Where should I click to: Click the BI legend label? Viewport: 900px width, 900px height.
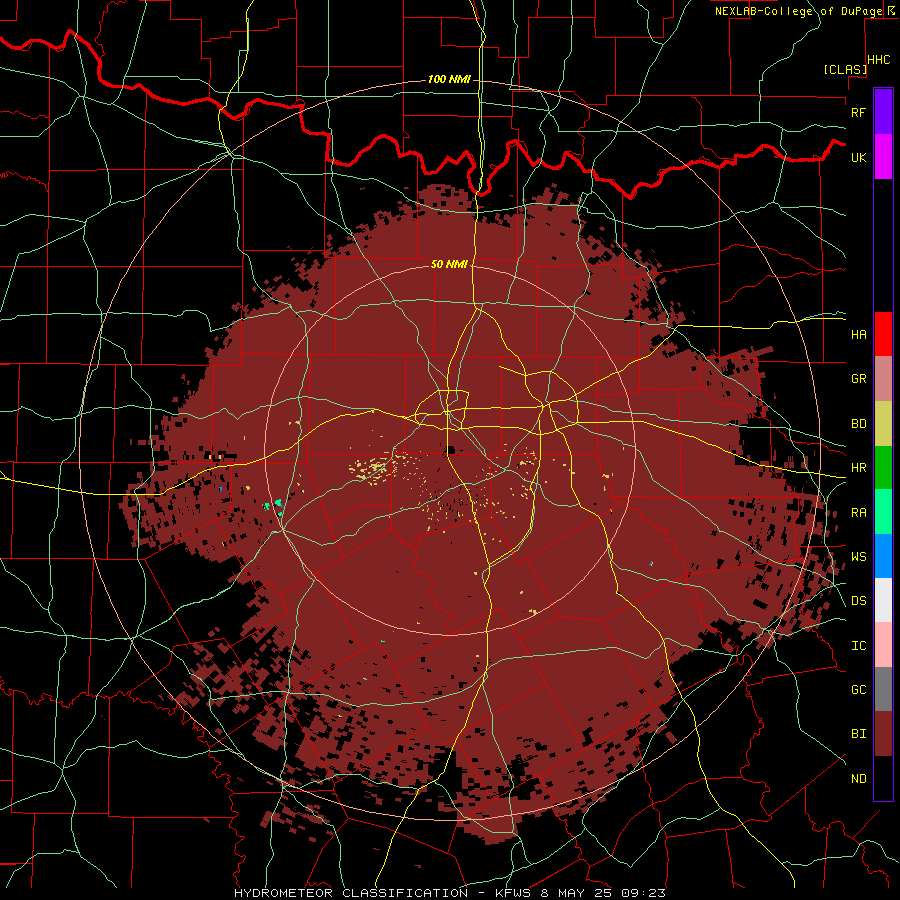point(859,734)
